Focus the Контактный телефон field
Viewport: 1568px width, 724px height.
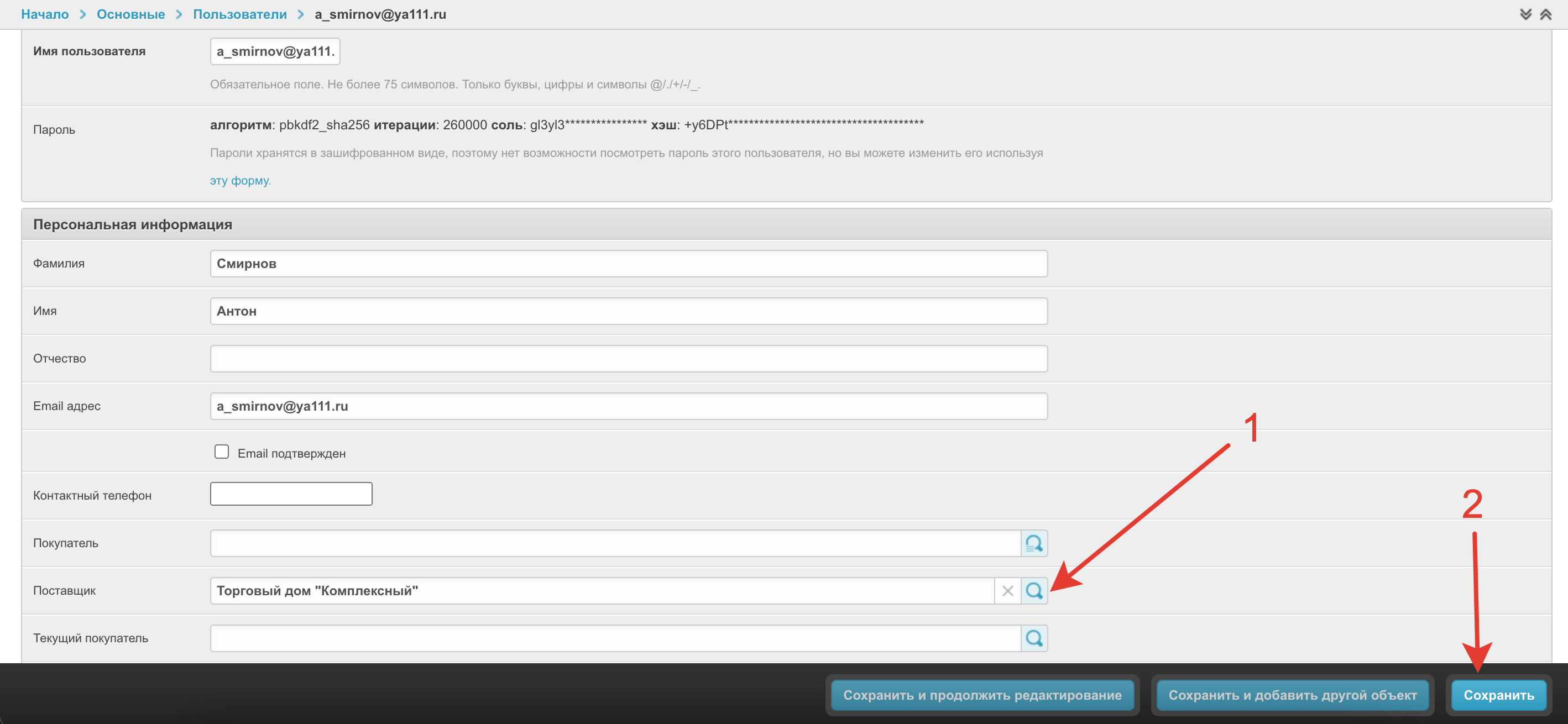click(x=291, y=494)
